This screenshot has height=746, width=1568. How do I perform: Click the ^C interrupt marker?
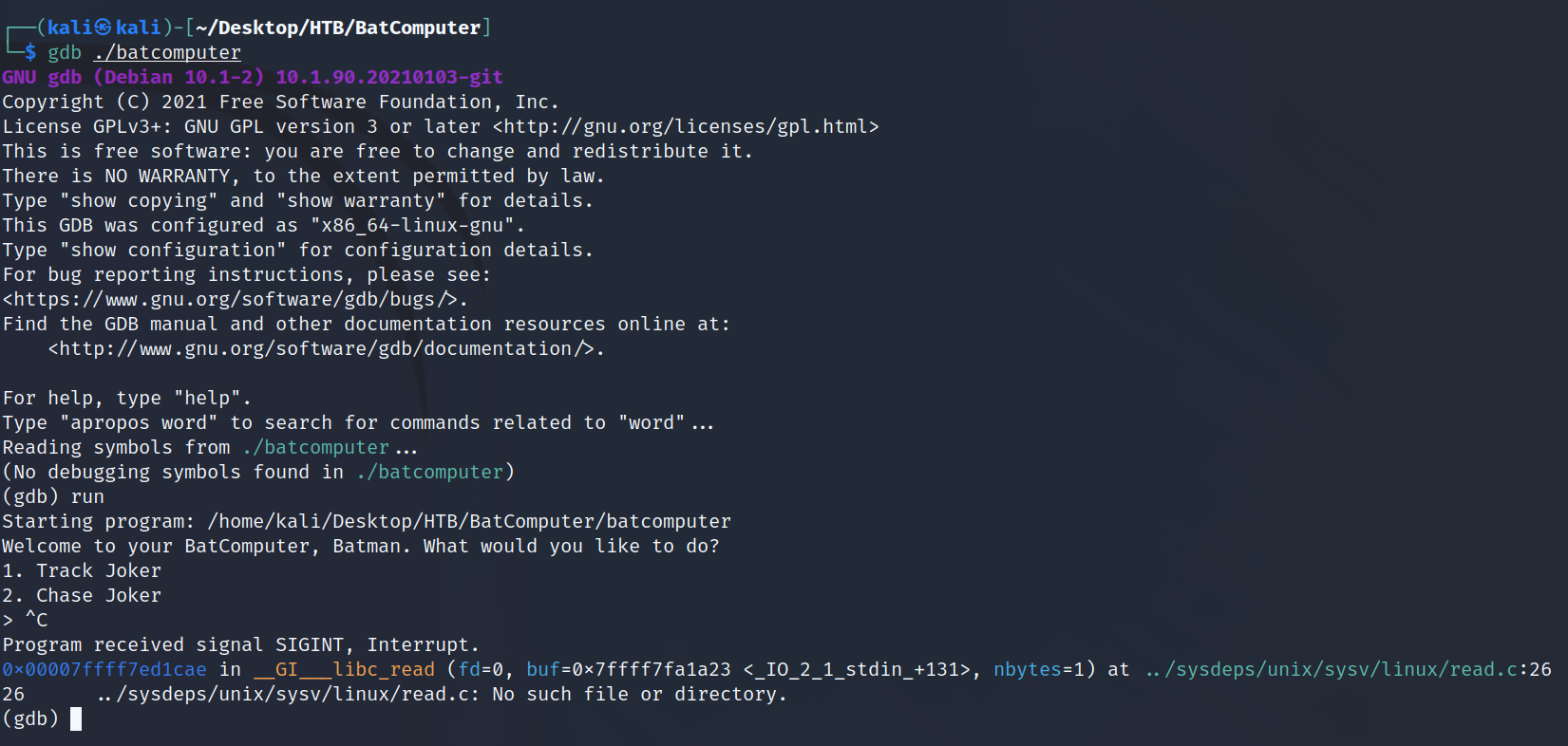(36, 620)
